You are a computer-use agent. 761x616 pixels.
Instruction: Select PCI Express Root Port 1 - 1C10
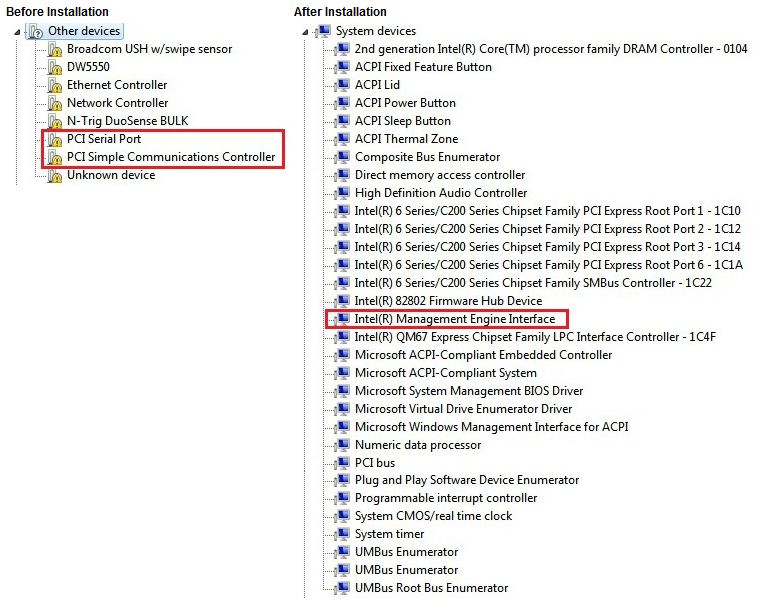pyautogui.click(x=547, y=211)
